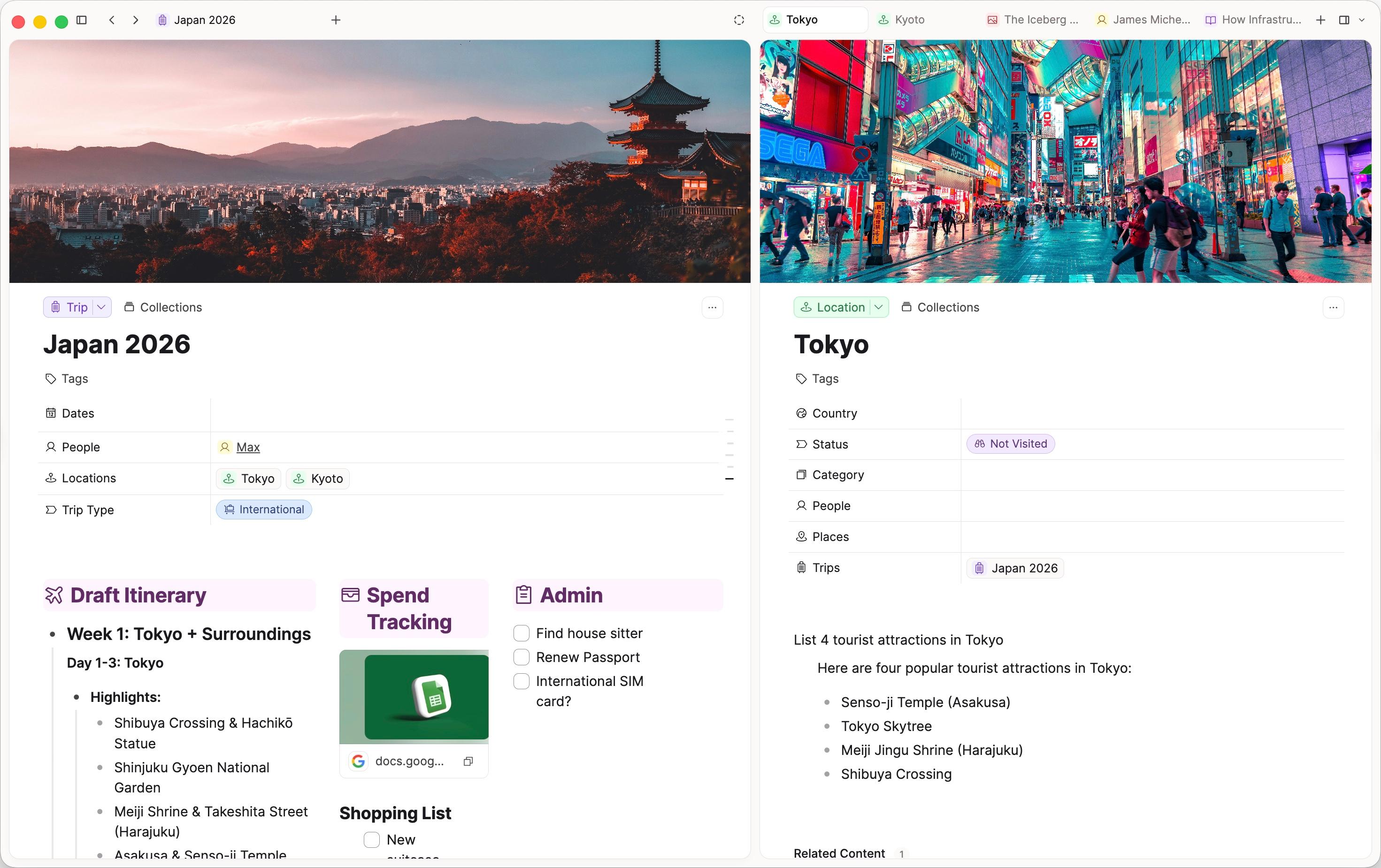Open the Japan 2026 trip chip
This screenshot has width=1381, height=868.
click(1015, 568)
